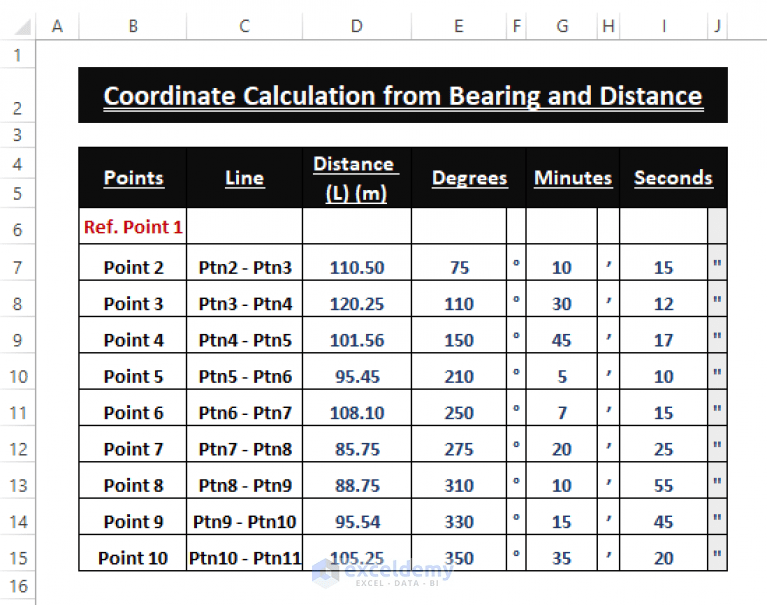Select degrees value 75
Viewport: 767px width, 605px height.
pos(458,263)
